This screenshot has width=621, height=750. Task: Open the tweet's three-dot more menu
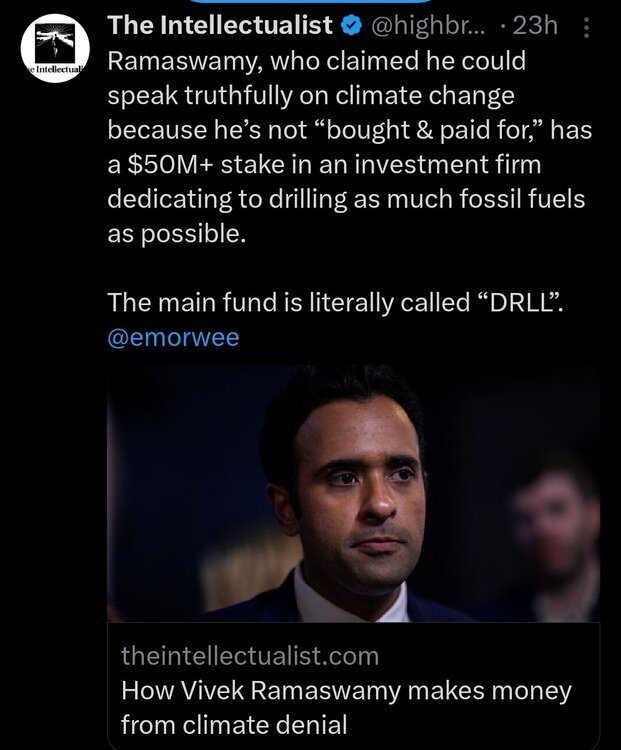587,26
